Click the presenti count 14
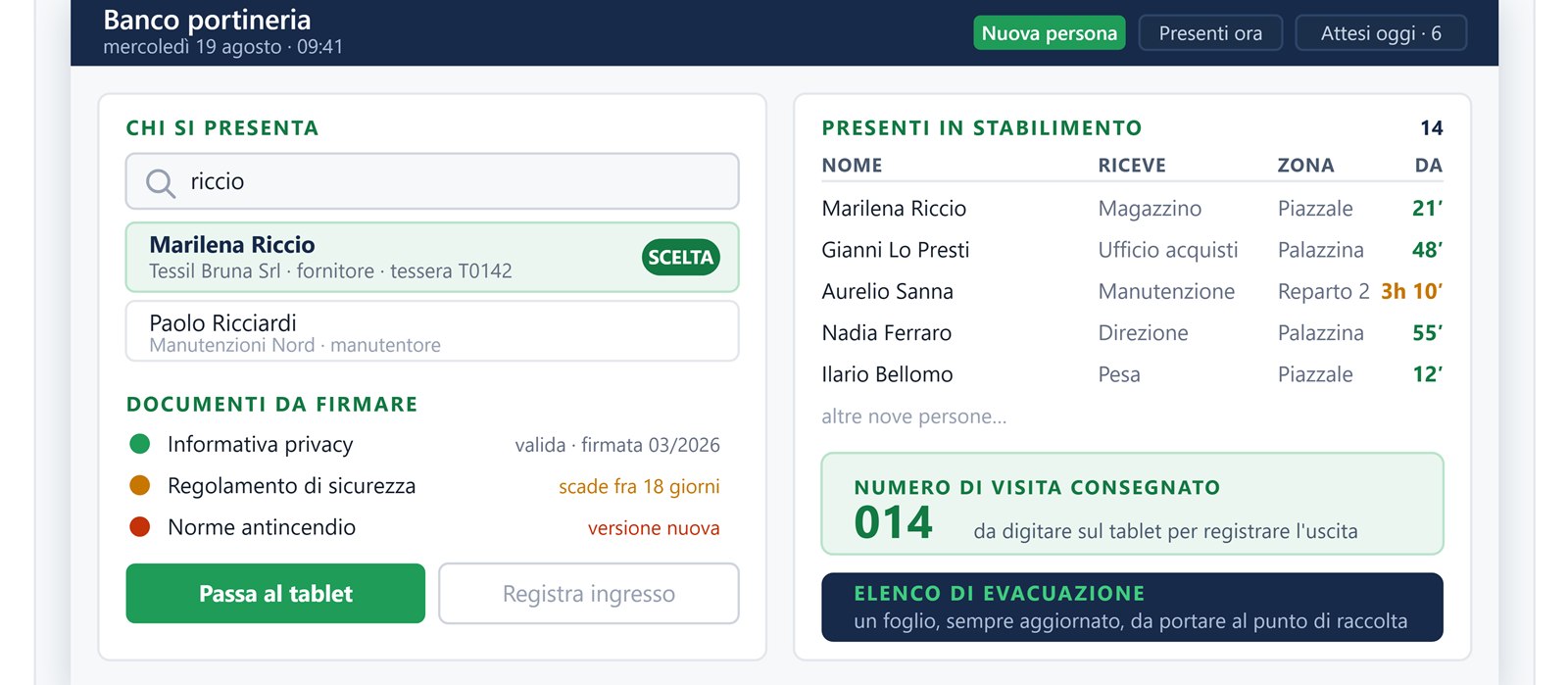Viewport: 1568px width, 685px height. point(1432,128)
